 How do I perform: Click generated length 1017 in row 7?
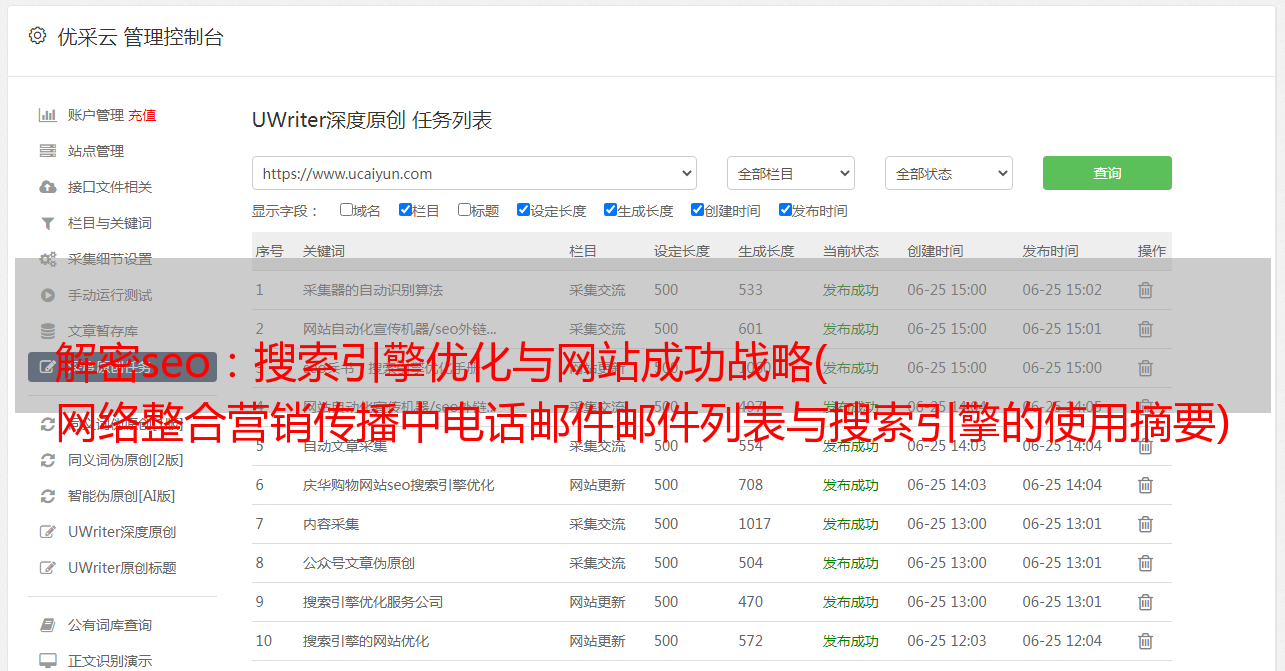tap(755, 524)
